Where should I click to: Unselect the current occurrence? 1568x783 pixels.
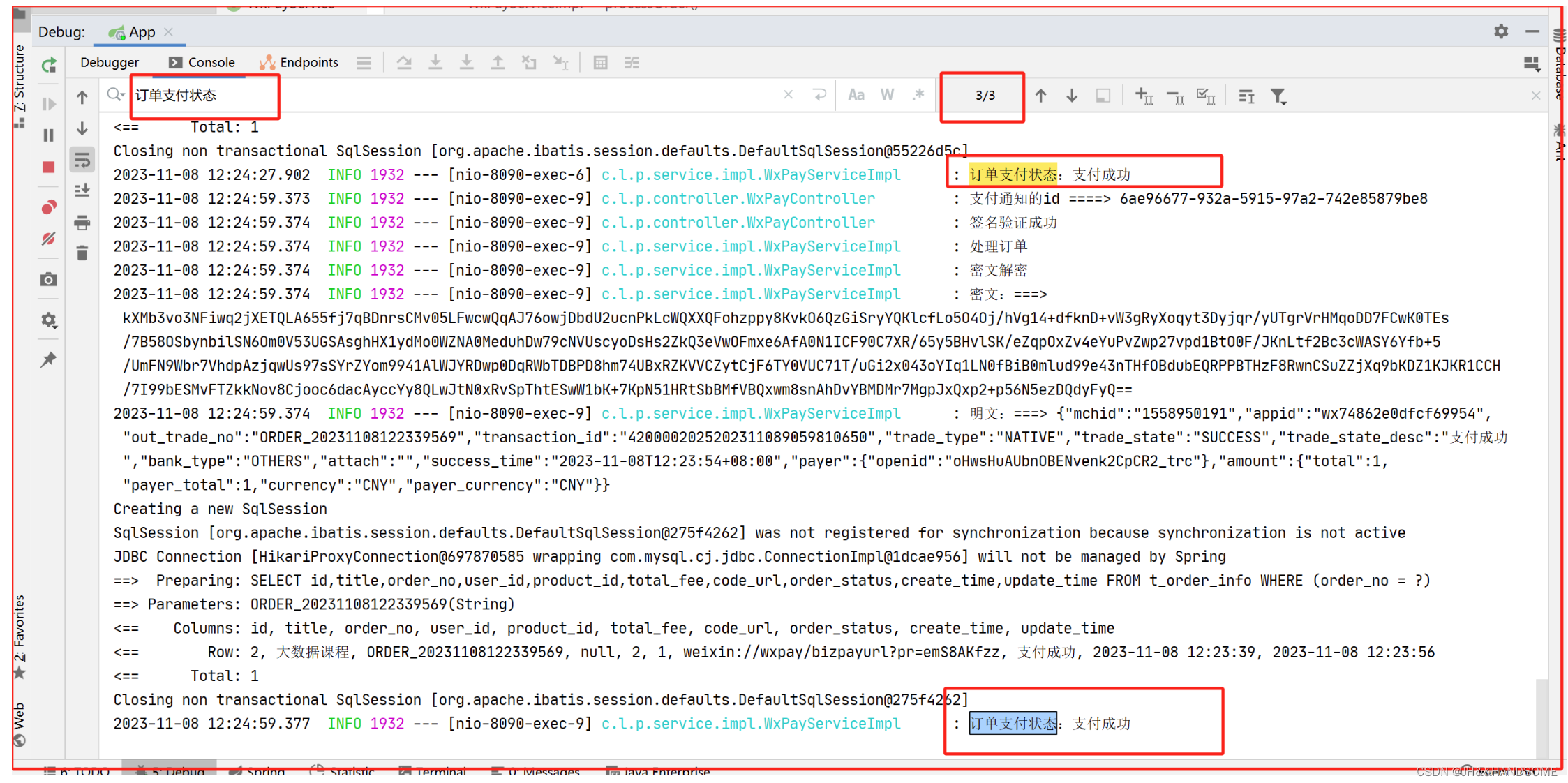pyautogui.click(x=1176, y=96)
